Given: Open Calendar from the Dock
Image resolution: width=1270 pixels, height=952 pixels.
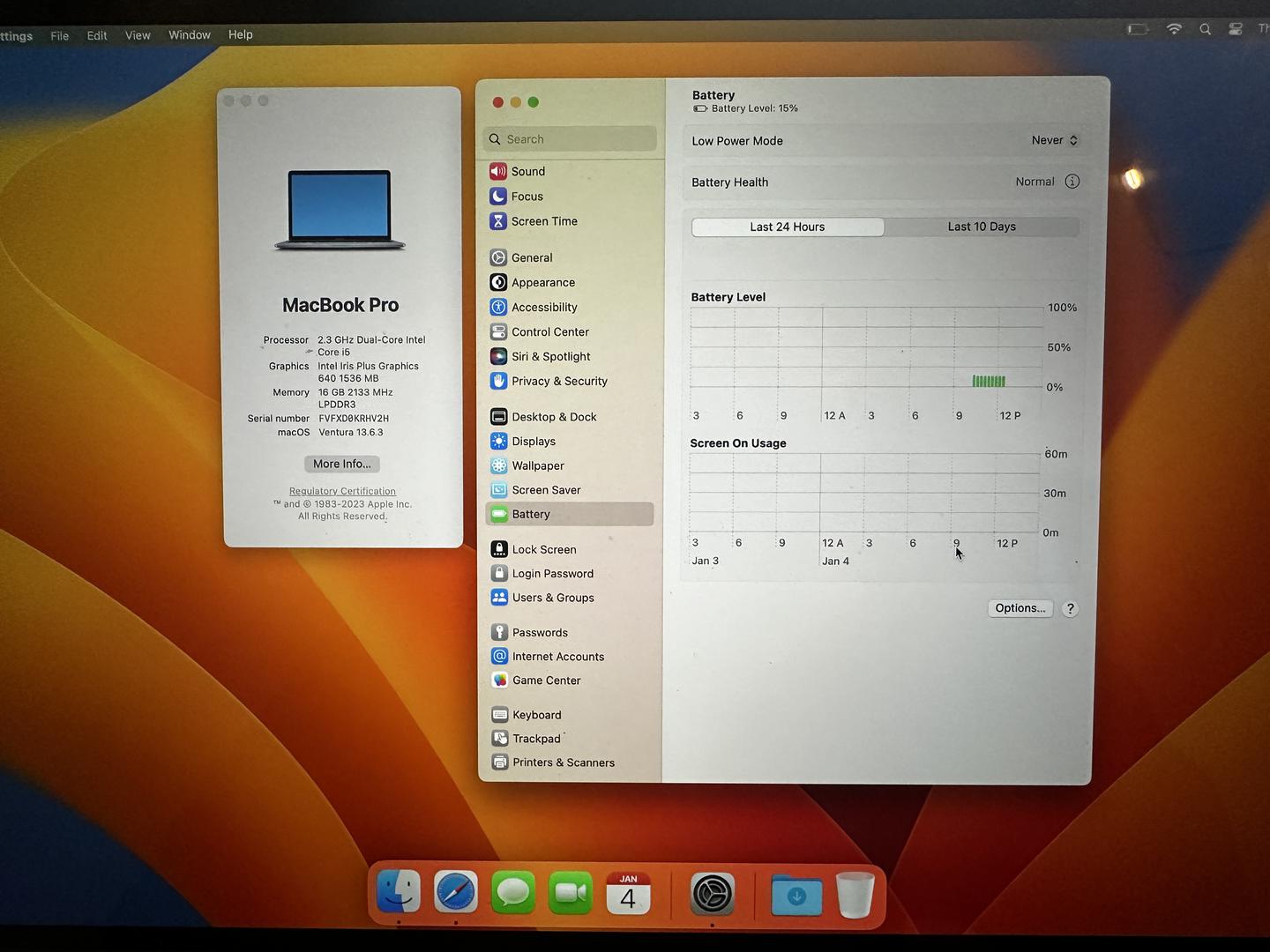Looking at the screenshot, I should click(628, 893).
